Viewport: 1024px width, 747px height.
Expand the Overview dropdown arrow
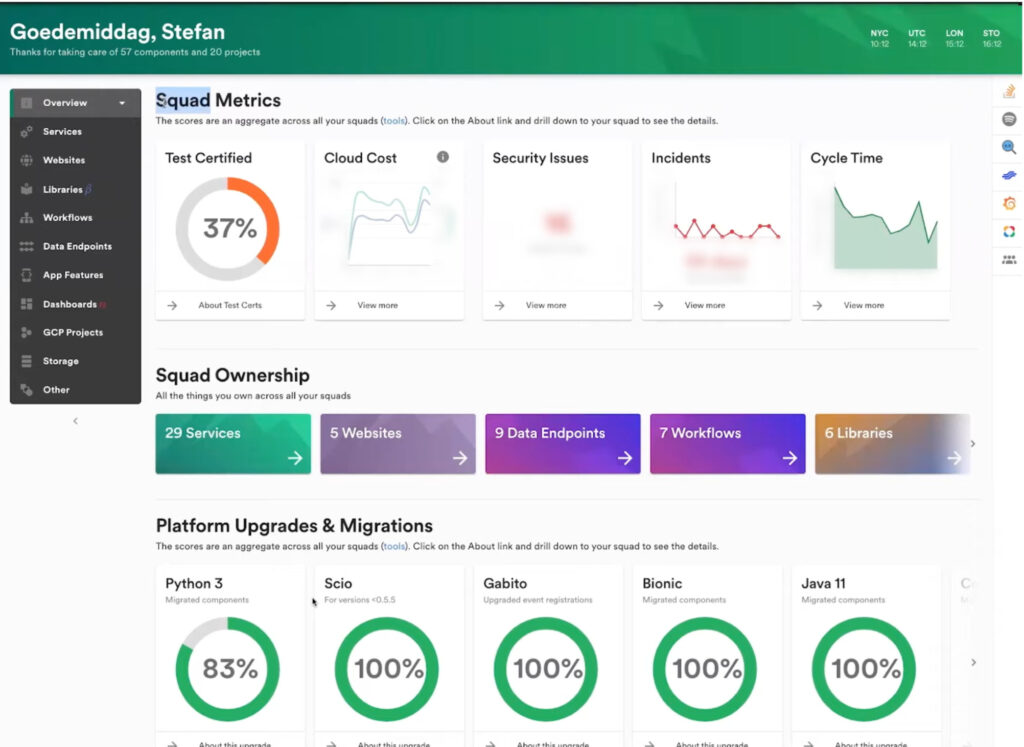122,103
